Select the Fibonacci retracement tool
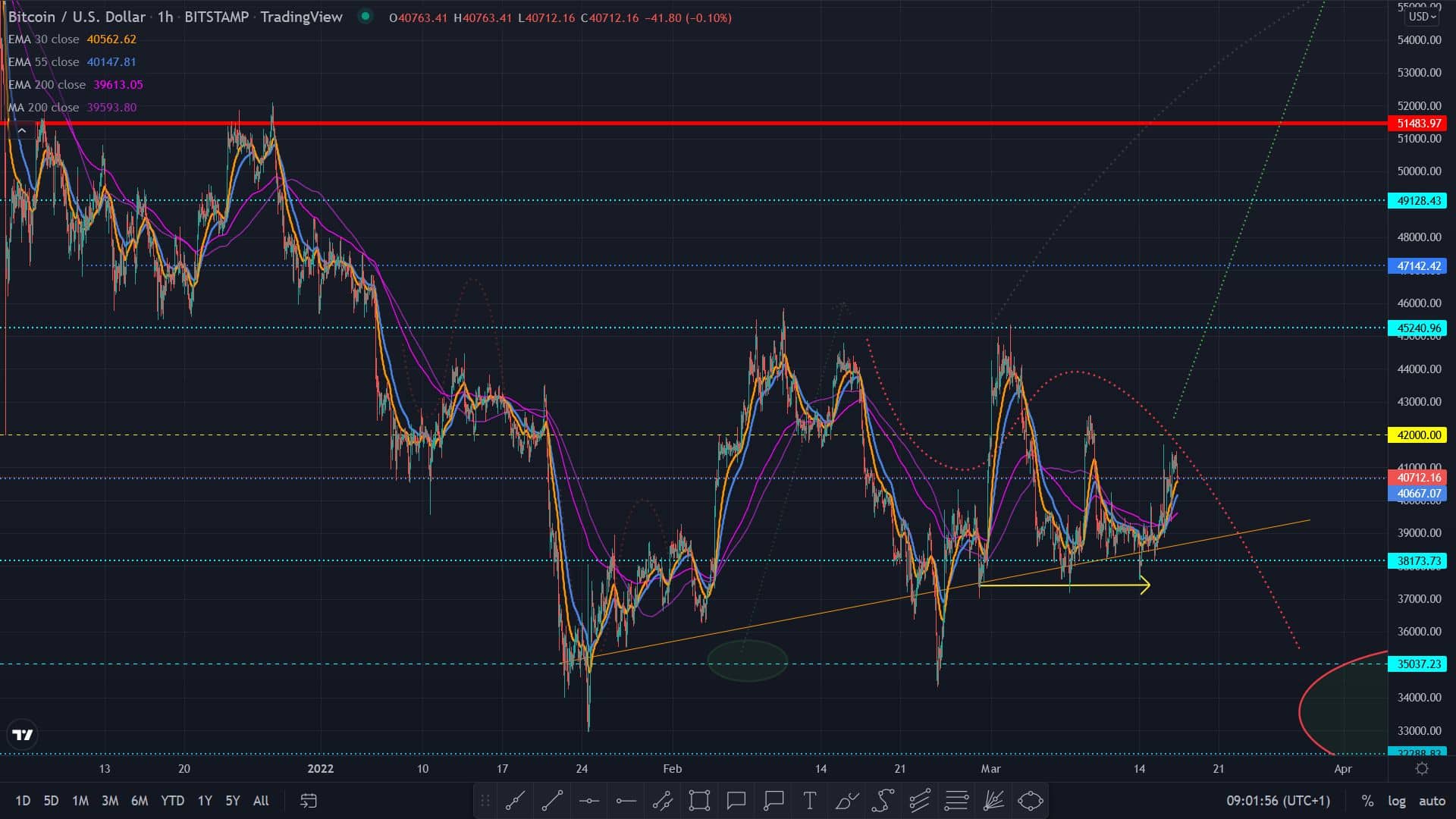Screen dimensions: 1456x819 pyautogui.click(x=957, y=800)
